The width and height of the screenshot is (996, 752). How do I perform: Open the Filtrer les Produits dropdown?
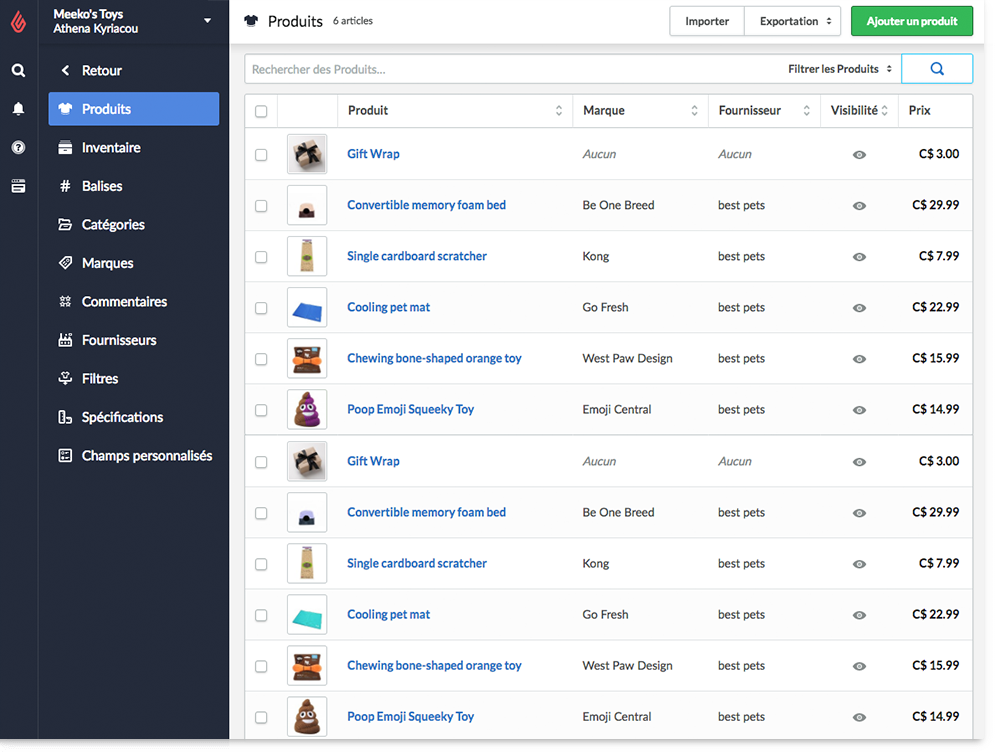click(840, 69)
